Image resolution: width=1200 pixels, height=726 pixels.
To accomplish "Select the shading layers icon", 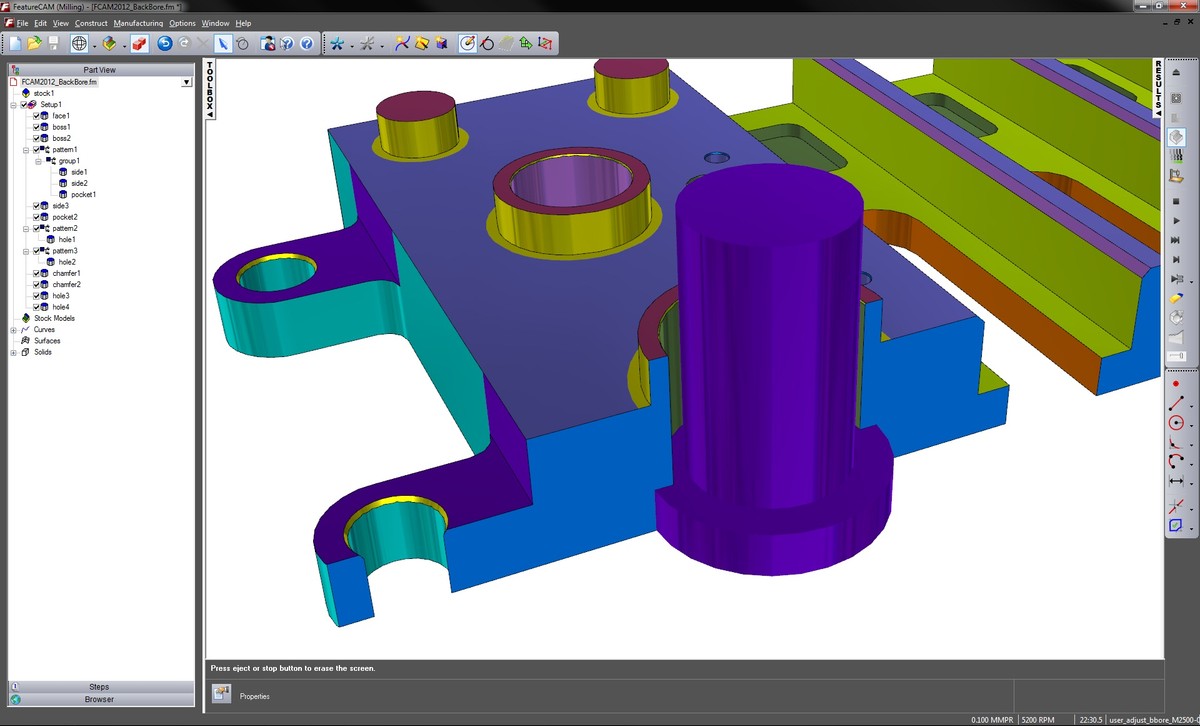I will [110, 44].
